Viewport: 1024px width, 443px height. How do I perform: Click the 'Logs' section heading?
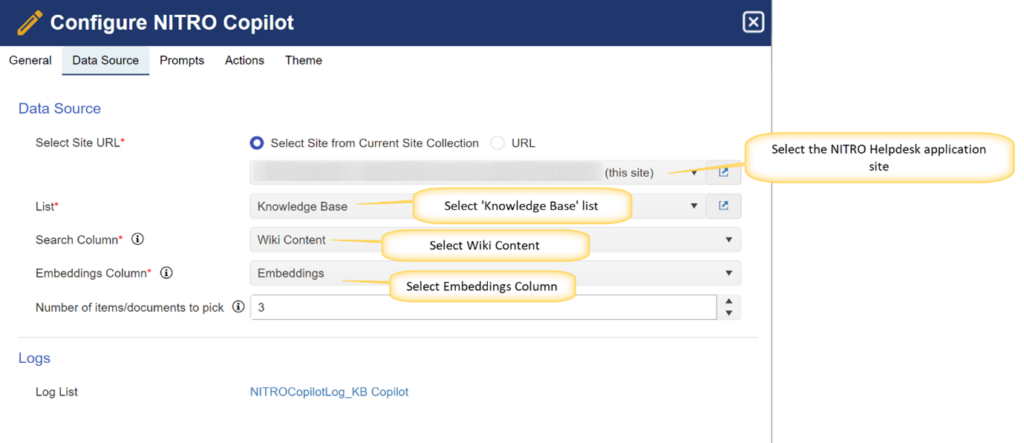pos(34,358)
